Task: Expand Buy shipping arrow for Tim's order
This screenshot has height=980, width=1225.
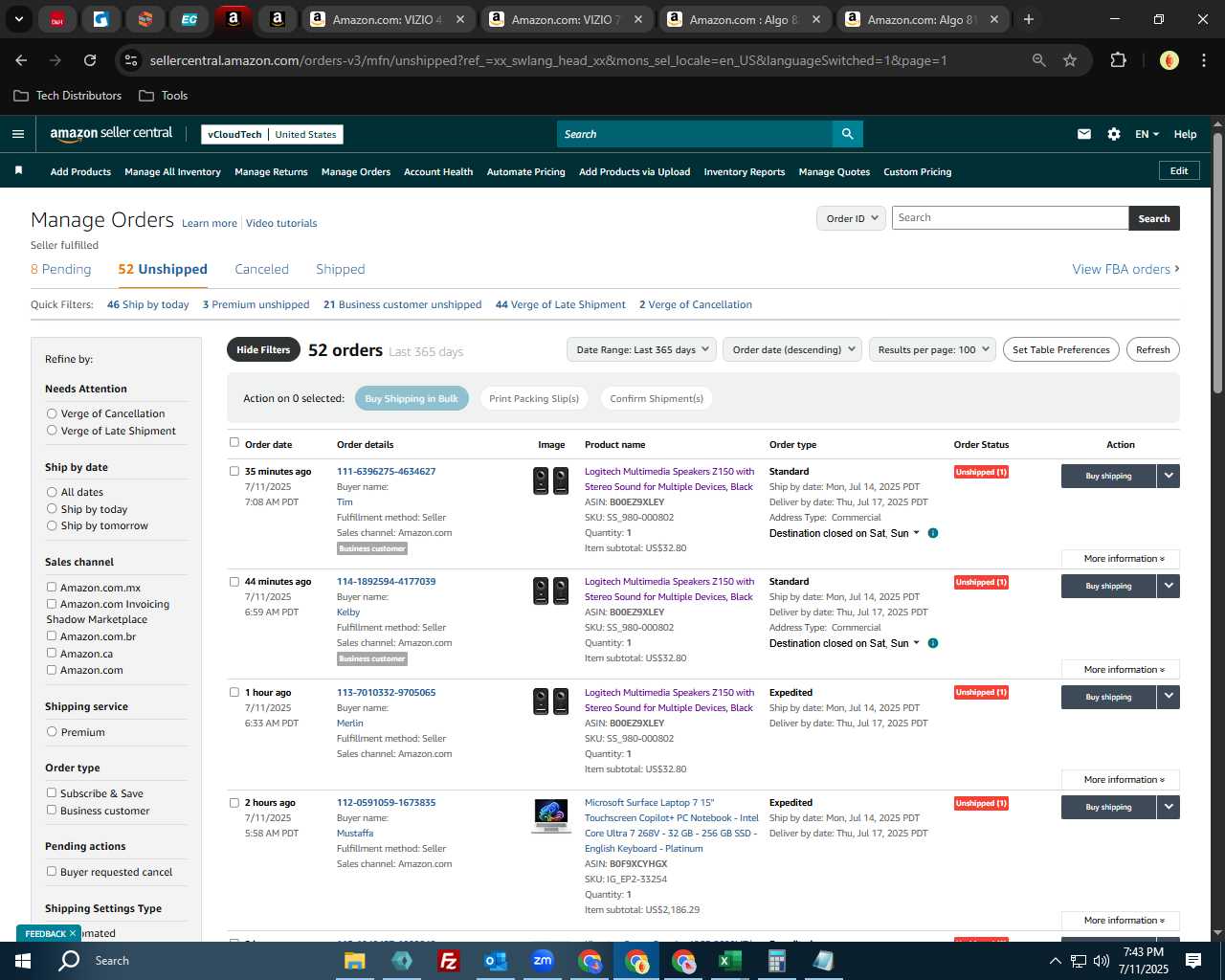Action: [x=1169, y=476]
